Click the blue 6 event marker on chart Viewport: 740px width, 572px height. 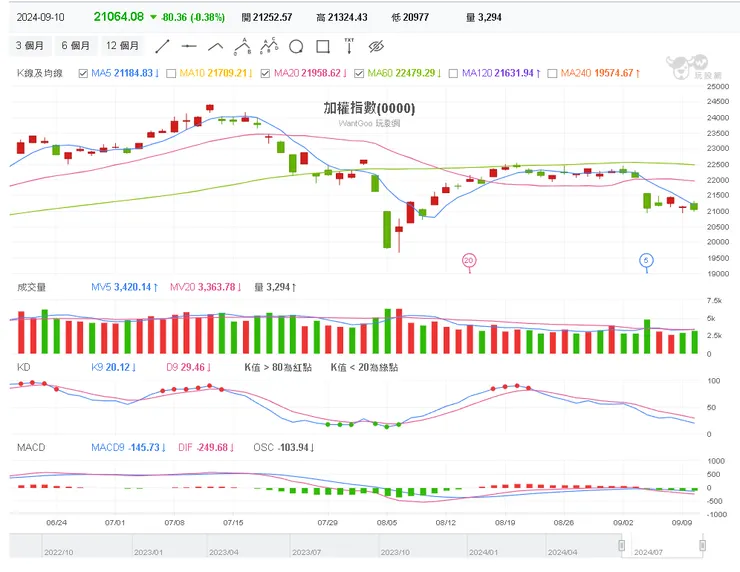point(646,260)
